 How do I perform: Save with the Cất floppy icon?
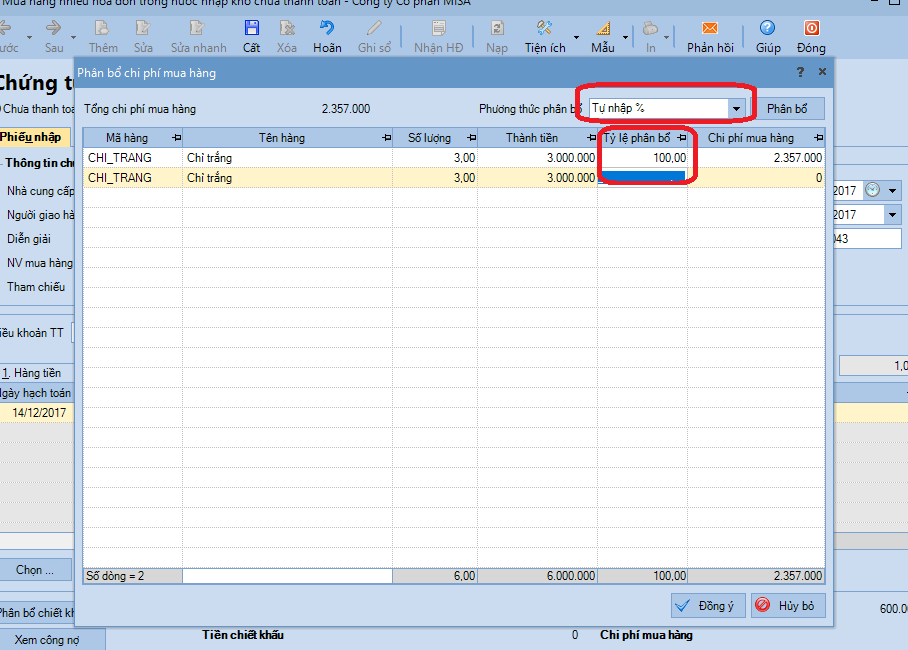click(251, 28)
